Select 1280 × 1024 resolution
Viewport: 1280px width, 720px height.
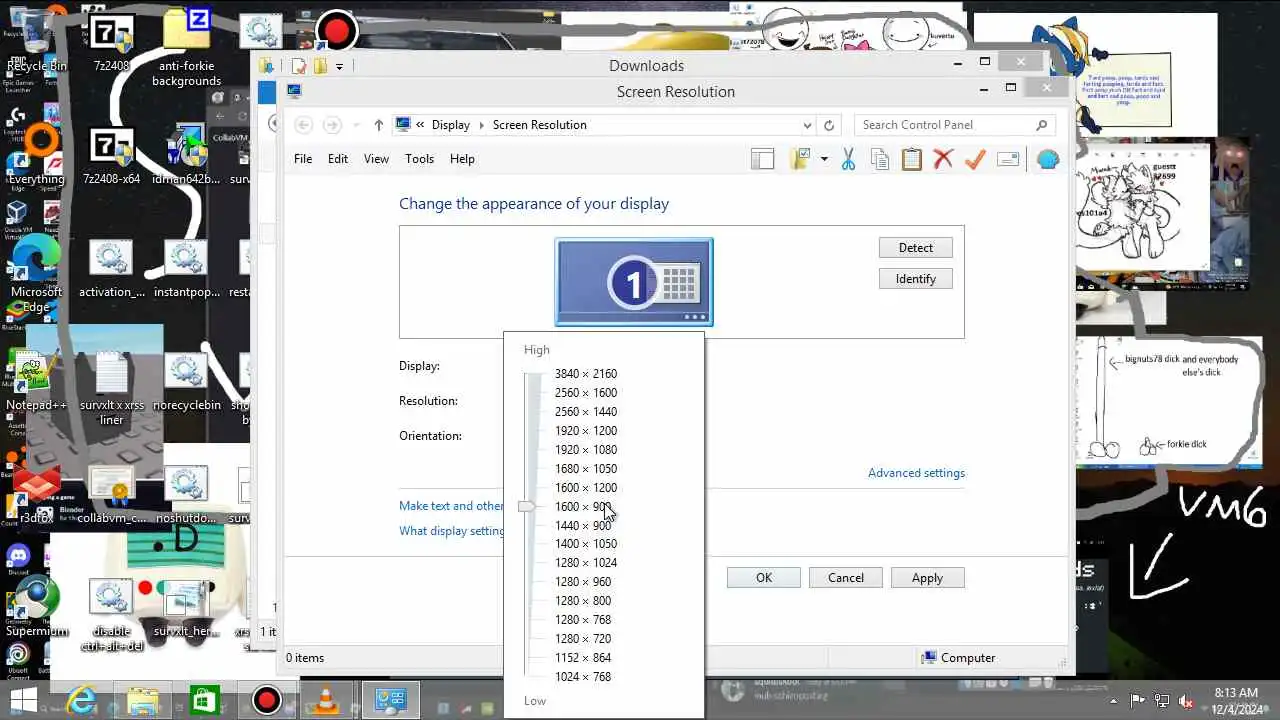click(586, 563)
